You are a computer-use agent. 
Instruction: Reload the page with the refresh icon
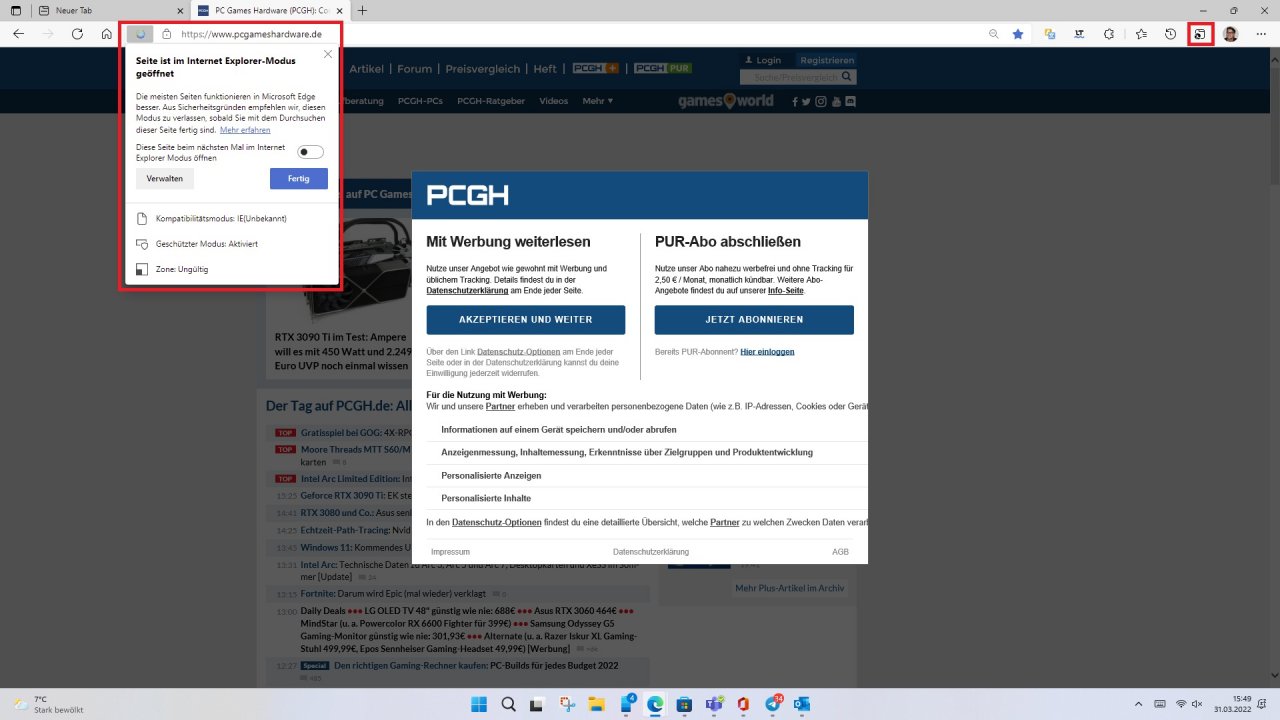point(77,34)
